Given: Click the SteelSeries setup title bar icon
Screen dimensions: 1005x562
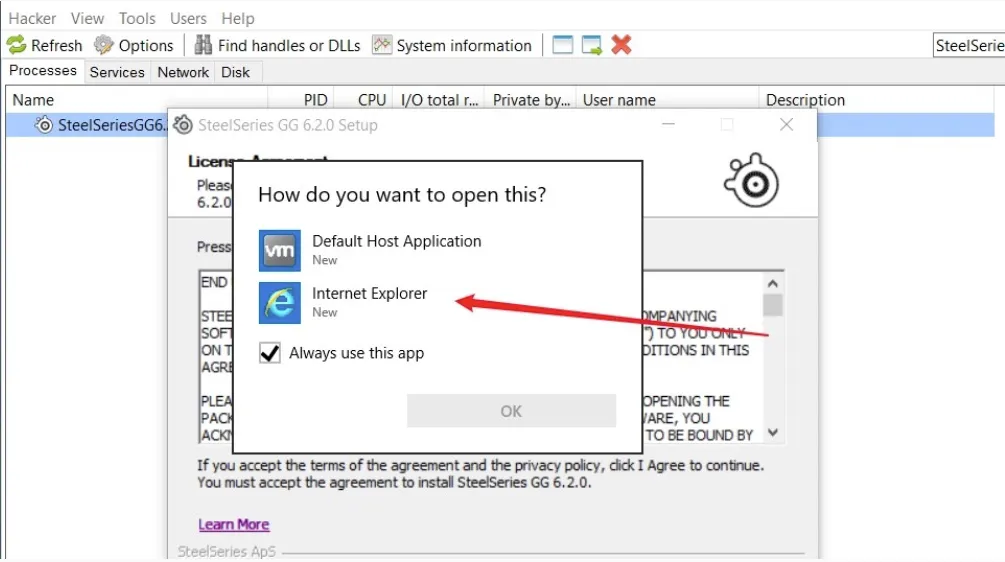Looking at the screenshot, I should [183, 124].
